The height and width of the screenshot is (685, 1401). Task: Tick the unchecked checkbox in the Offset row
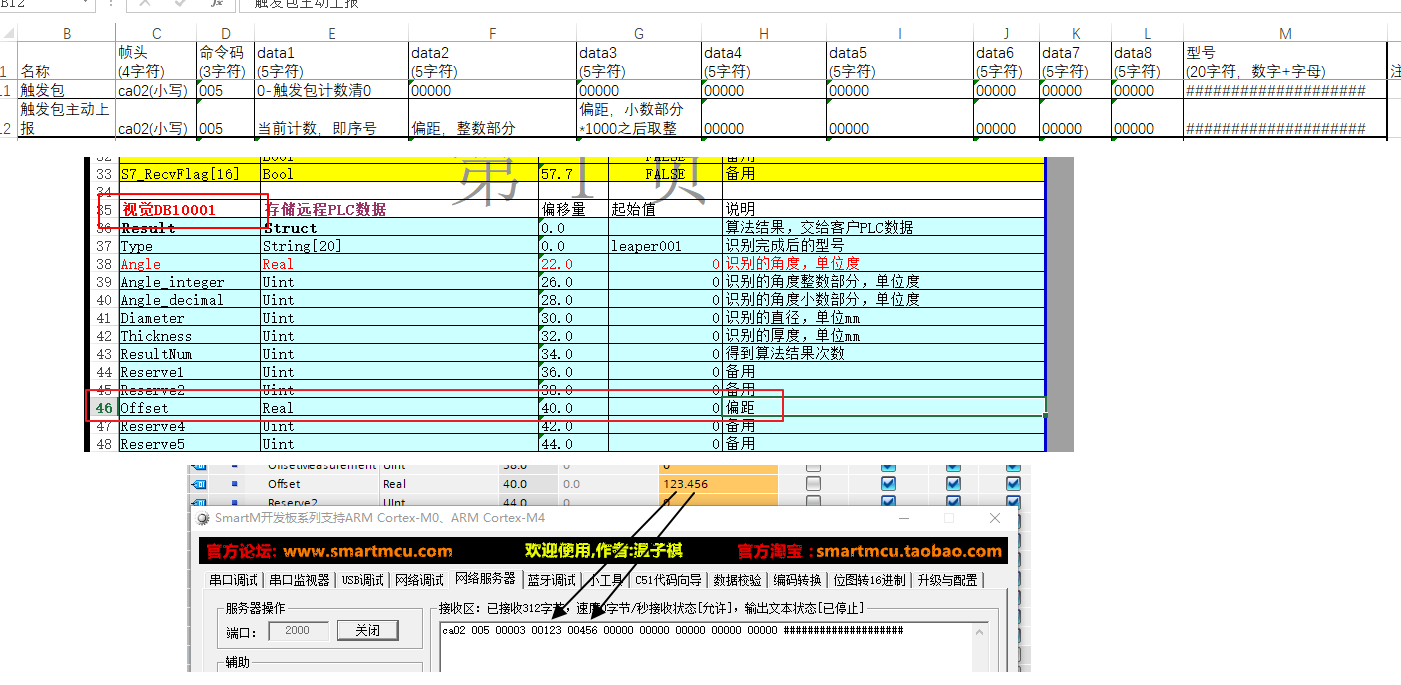coord(813,484)
